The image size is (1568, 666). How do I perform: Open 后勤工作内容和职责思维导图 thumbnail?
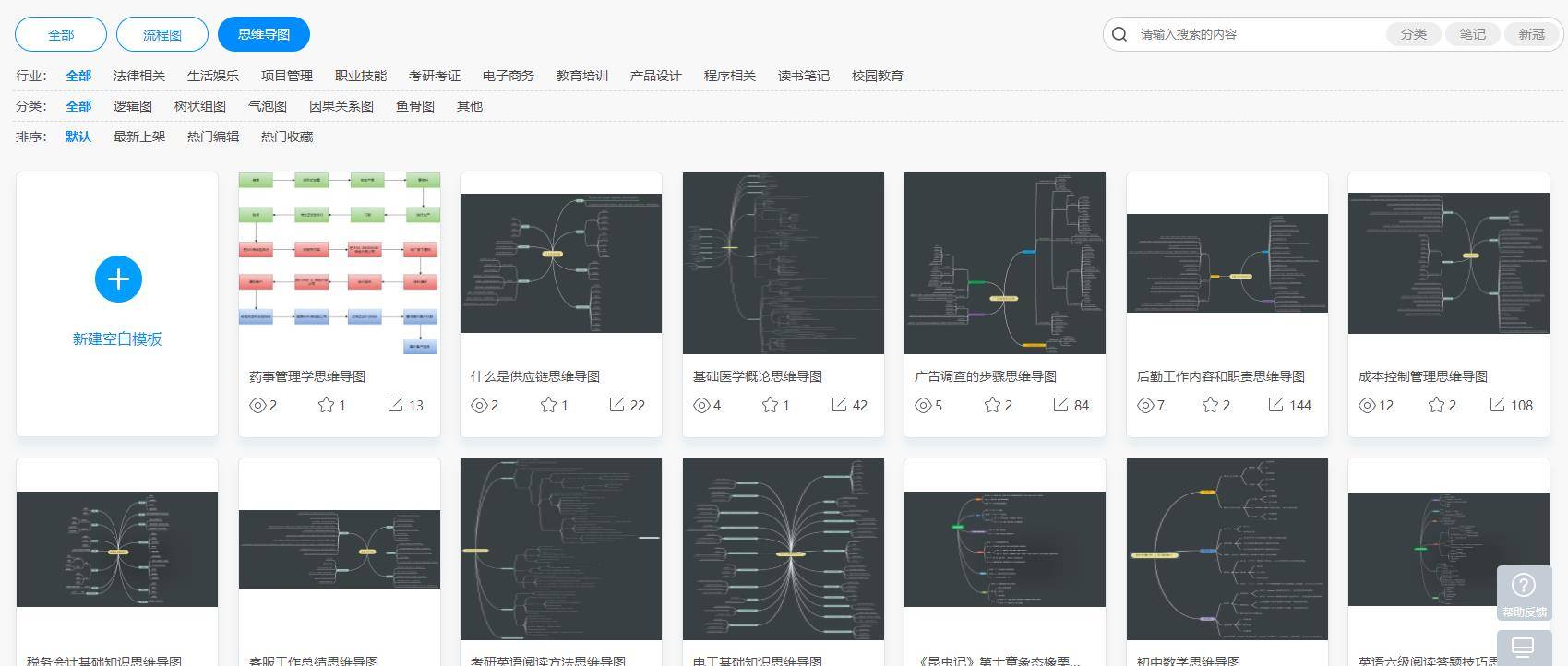click(x=1227, y=263)
